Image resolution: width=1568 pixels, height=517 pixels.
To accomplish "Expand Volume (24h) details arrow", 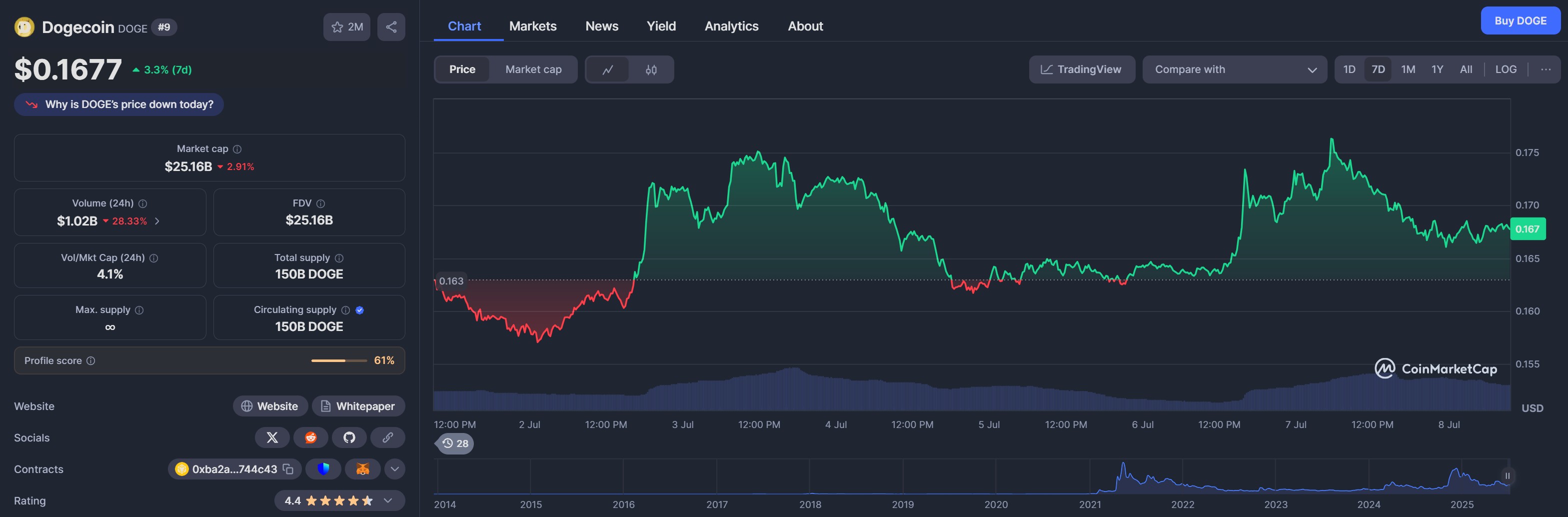I will [157, 221].
